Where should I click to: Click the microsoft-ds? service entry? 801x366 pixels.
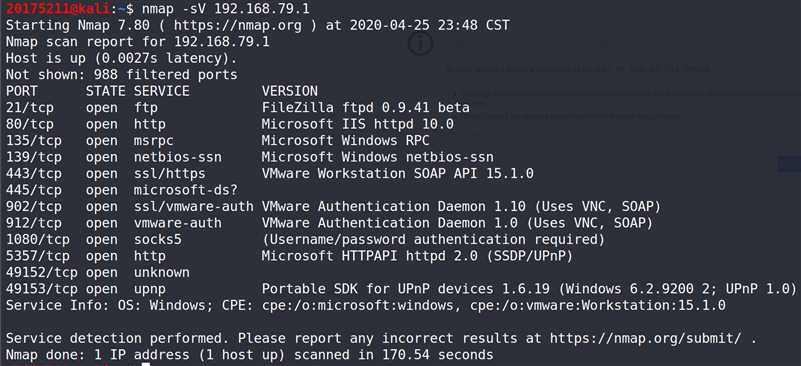click(186, 190)
